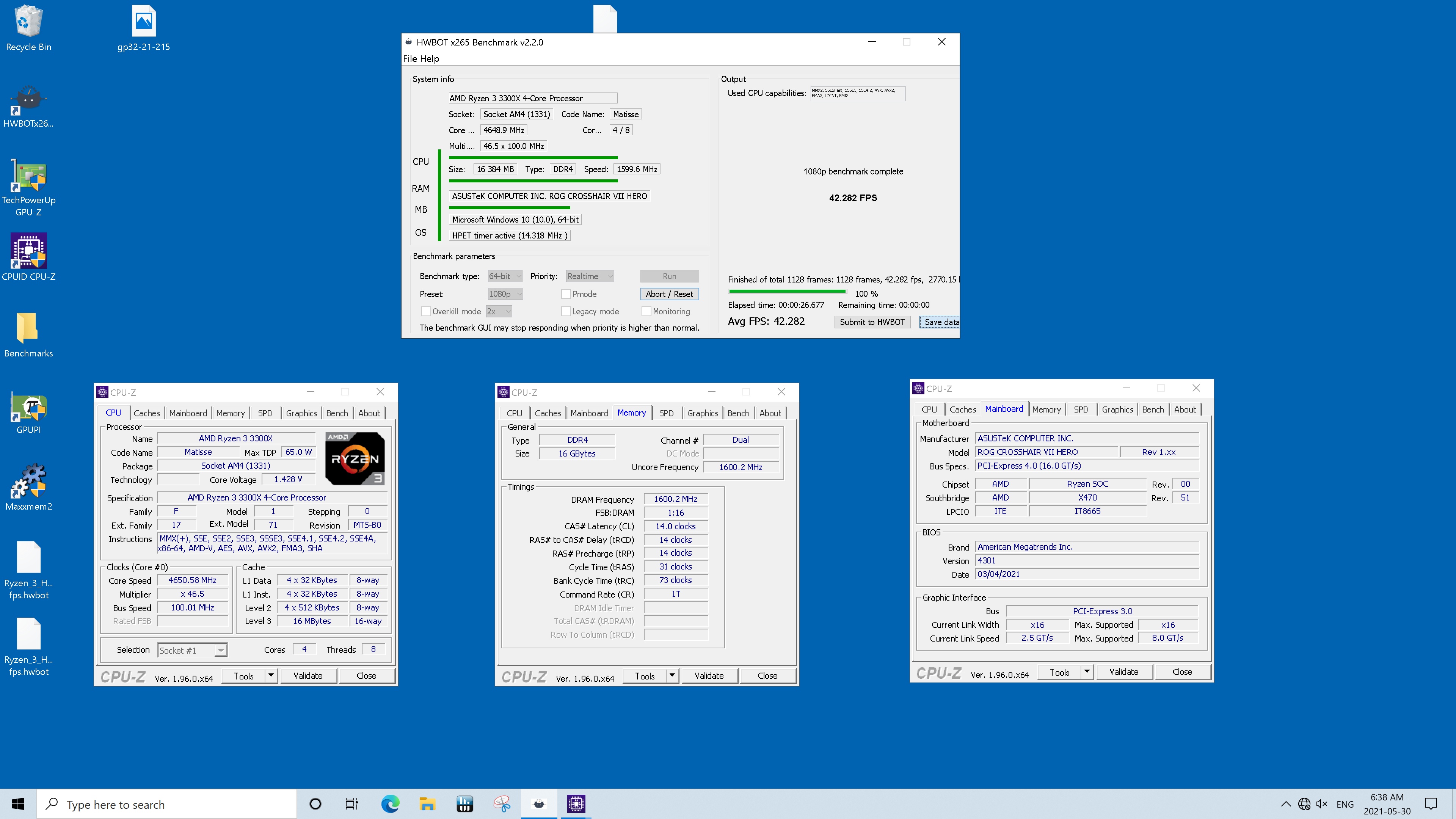Open the Recycle Bin desktop icon
1456x819 pixels.
(x=28, y=28)
